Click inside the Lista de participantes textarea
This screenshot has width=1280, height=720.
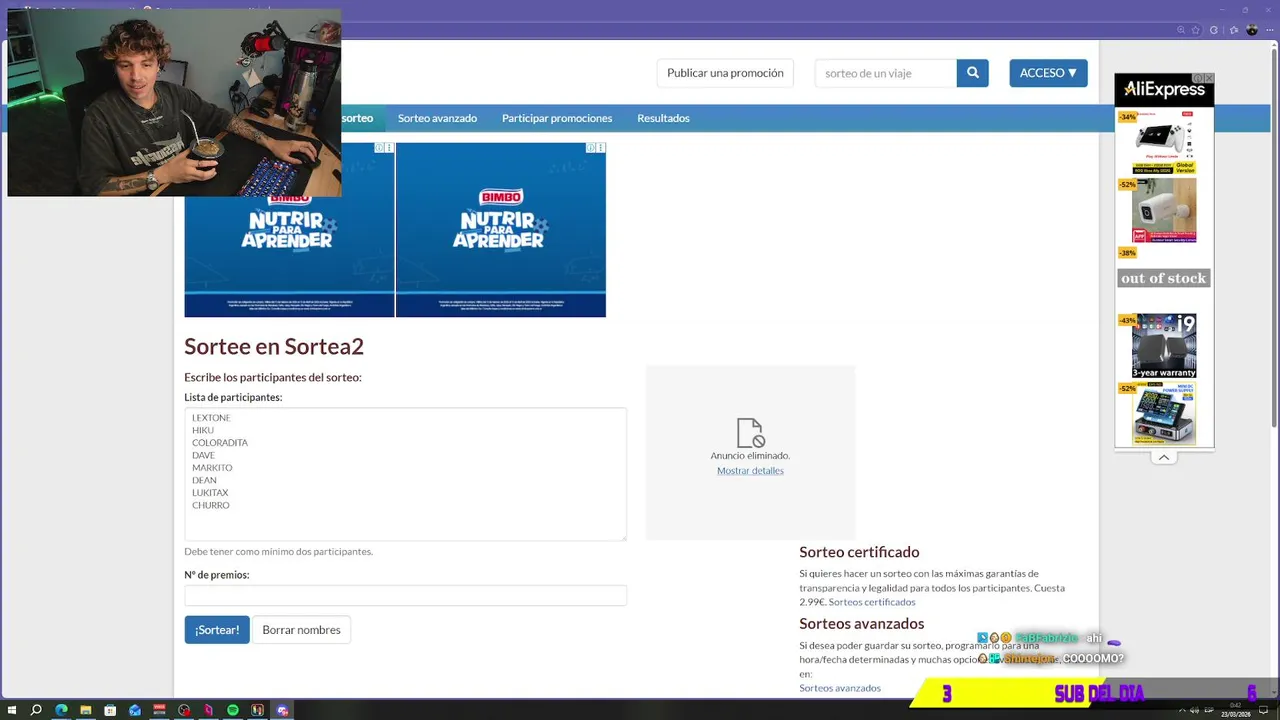[405, 474]
